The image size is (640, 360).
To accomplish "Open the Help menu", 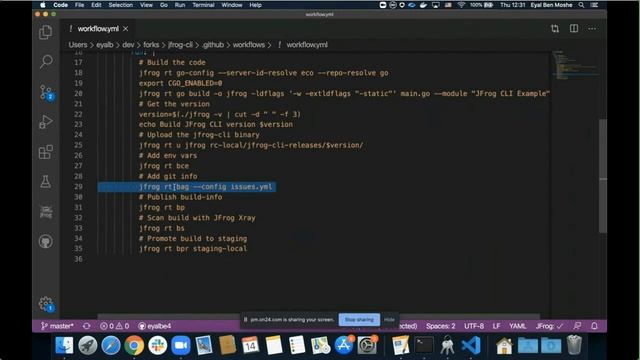I will click(x=256, y=5).
